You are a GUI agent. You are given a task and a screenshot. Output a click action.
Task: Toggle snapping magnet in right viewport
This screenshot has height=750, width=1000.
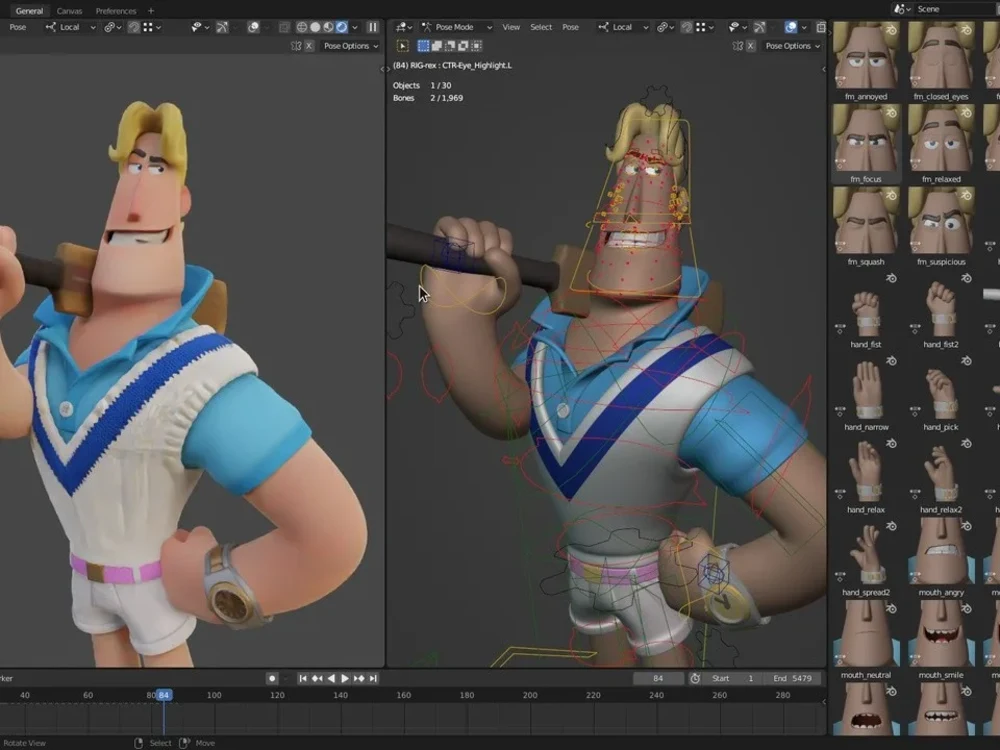point(686,27)
